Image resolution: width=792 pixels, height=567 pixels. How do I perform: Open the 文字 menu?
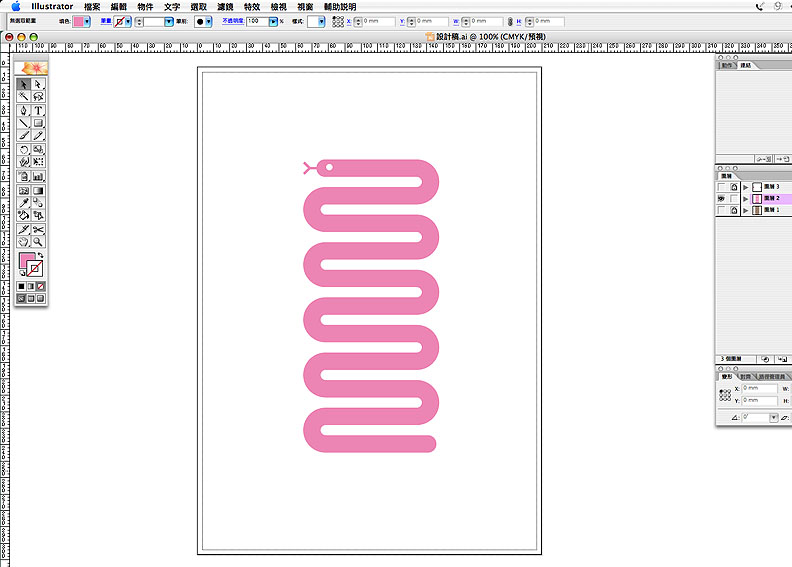(172, 7)
